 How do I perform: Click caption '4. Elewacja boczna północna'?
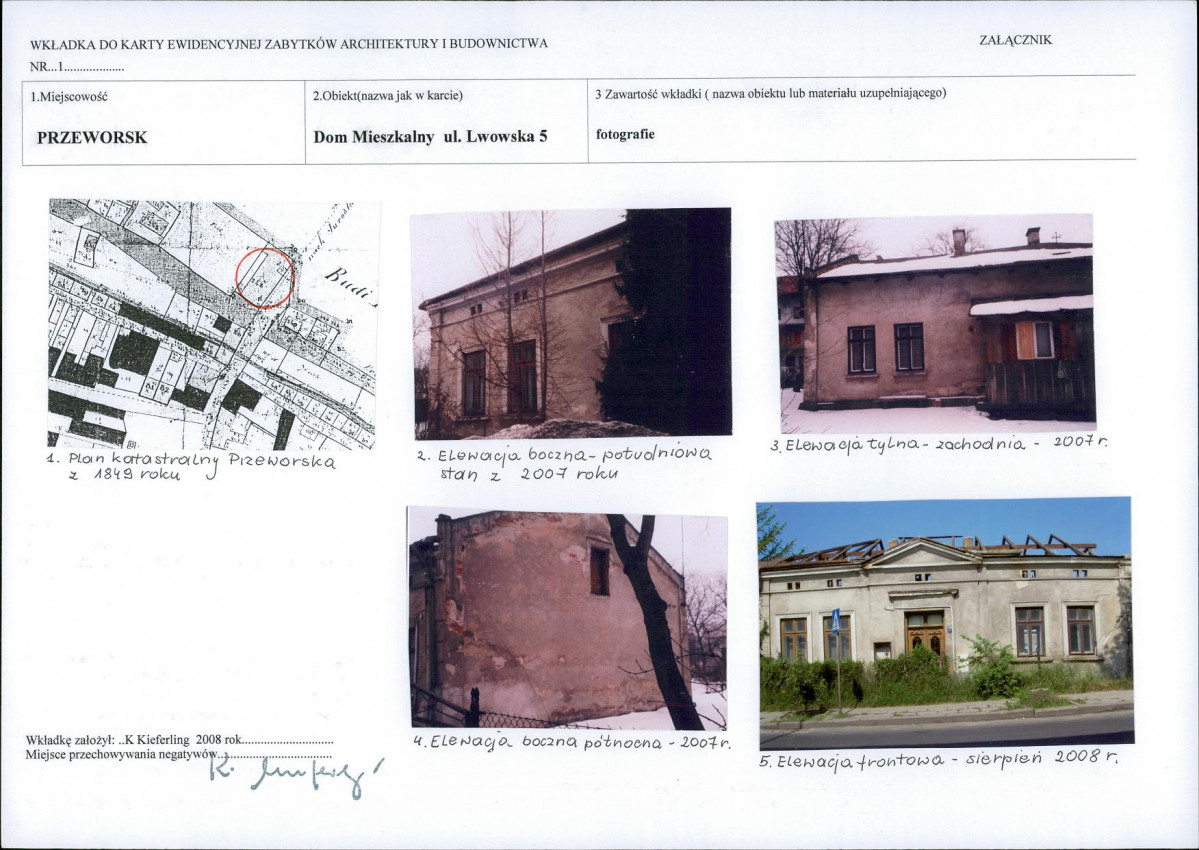[x=572, y=741]
